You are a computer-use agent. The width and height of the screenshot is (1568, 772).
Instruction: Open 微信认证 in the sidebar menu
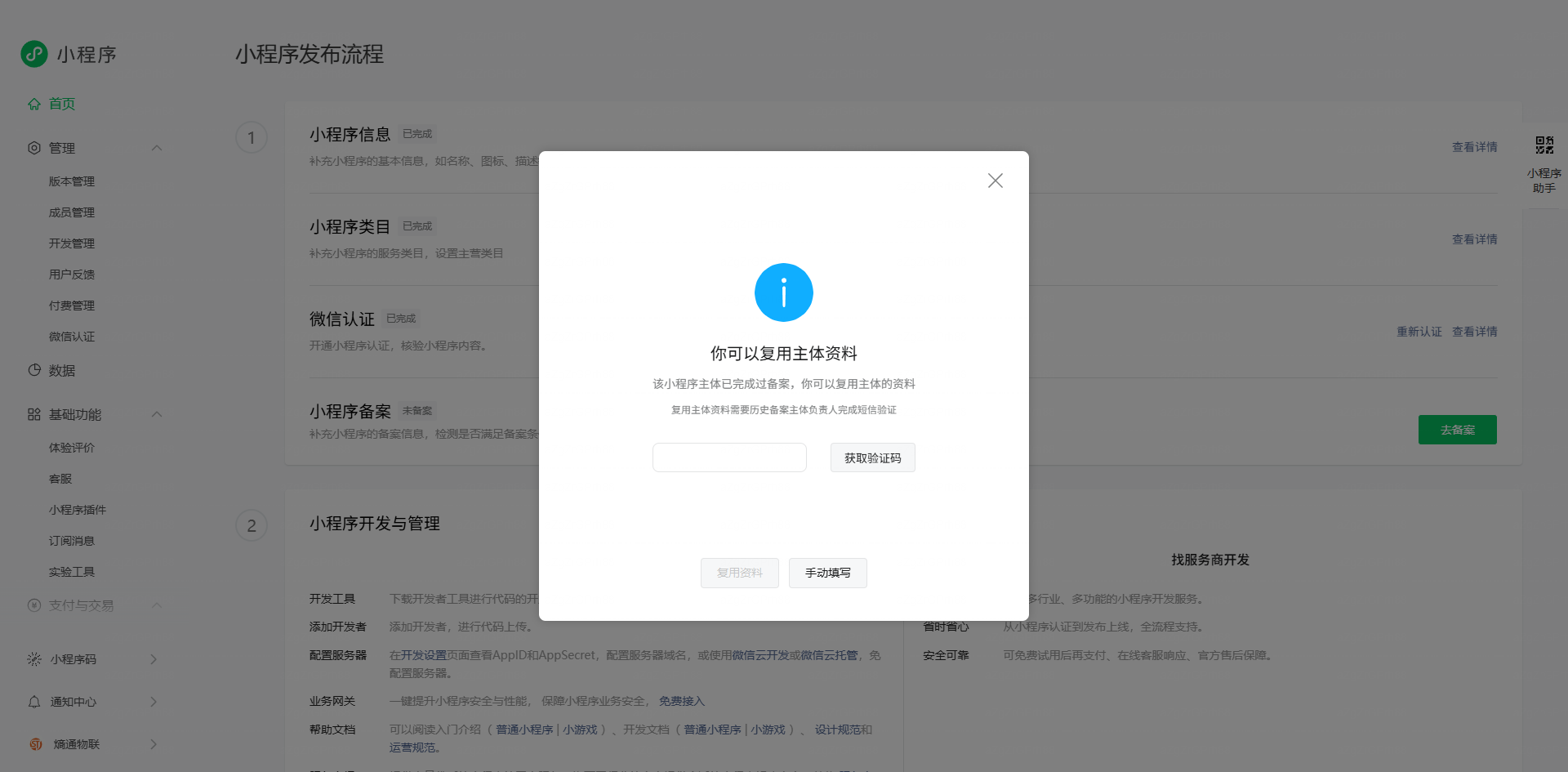coord(72,337)
